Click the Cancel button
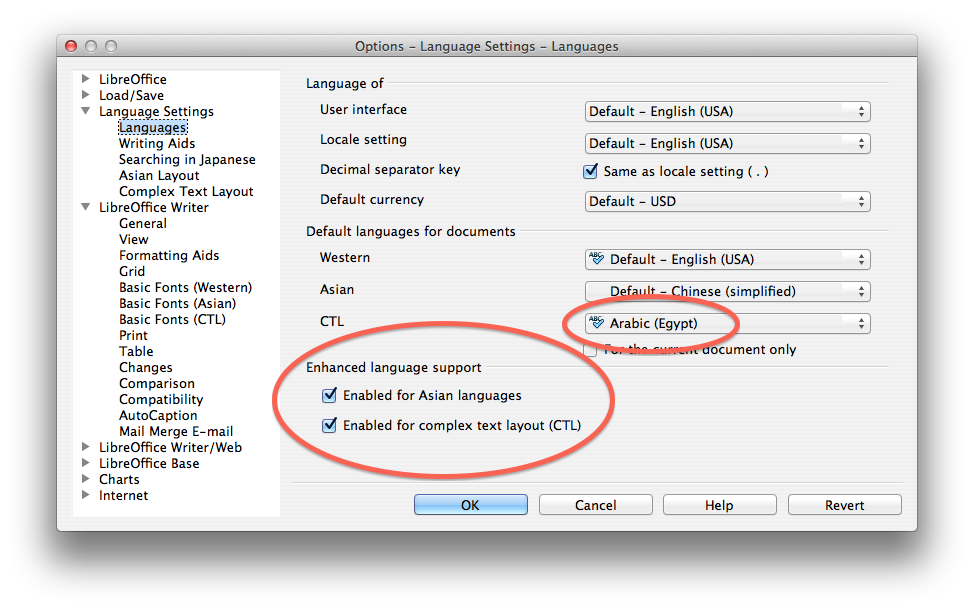This screenshot has height=610, width=974. pos(596,505)
